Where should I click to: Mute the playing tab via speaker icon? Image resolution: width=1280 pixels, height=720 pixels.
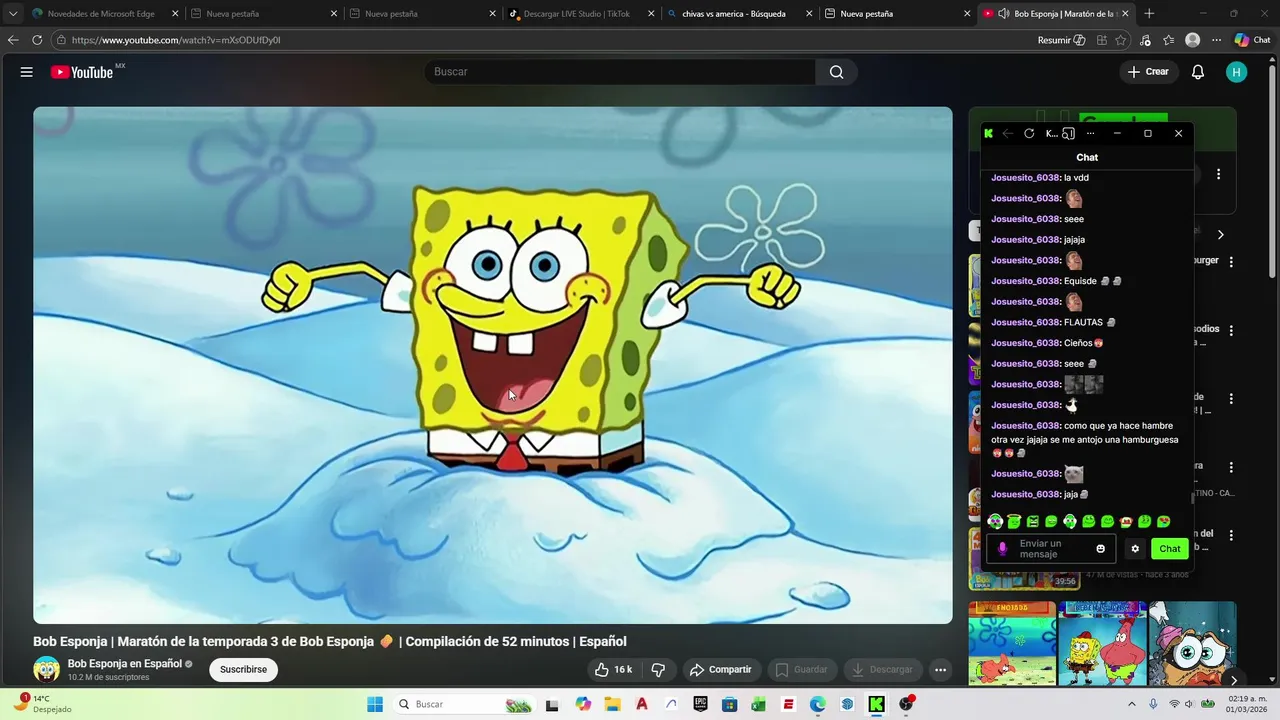tap(1004, 14)
